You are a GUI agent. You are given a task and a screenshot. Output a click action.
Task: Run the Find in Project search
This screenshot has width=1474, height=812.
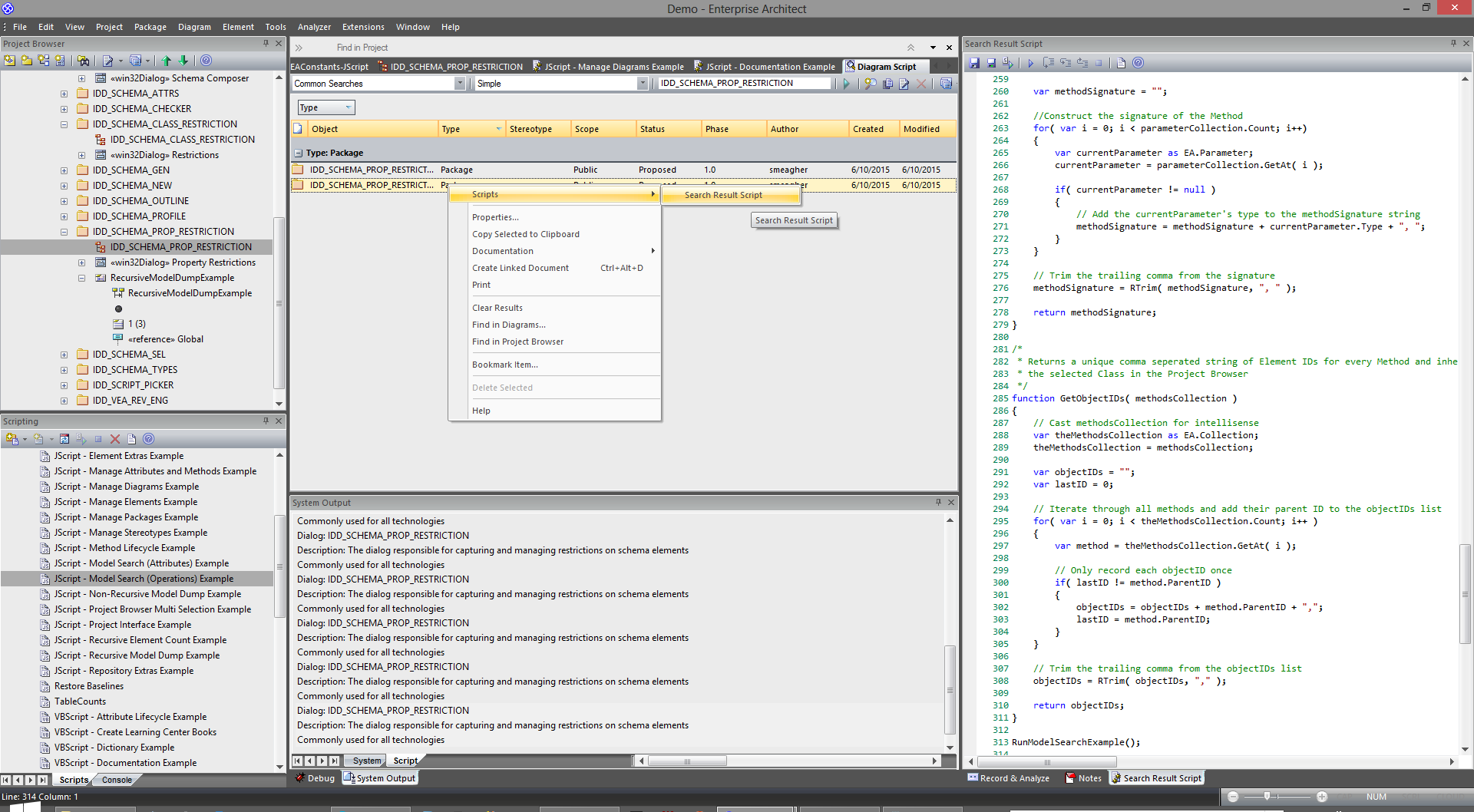[846, 84]
